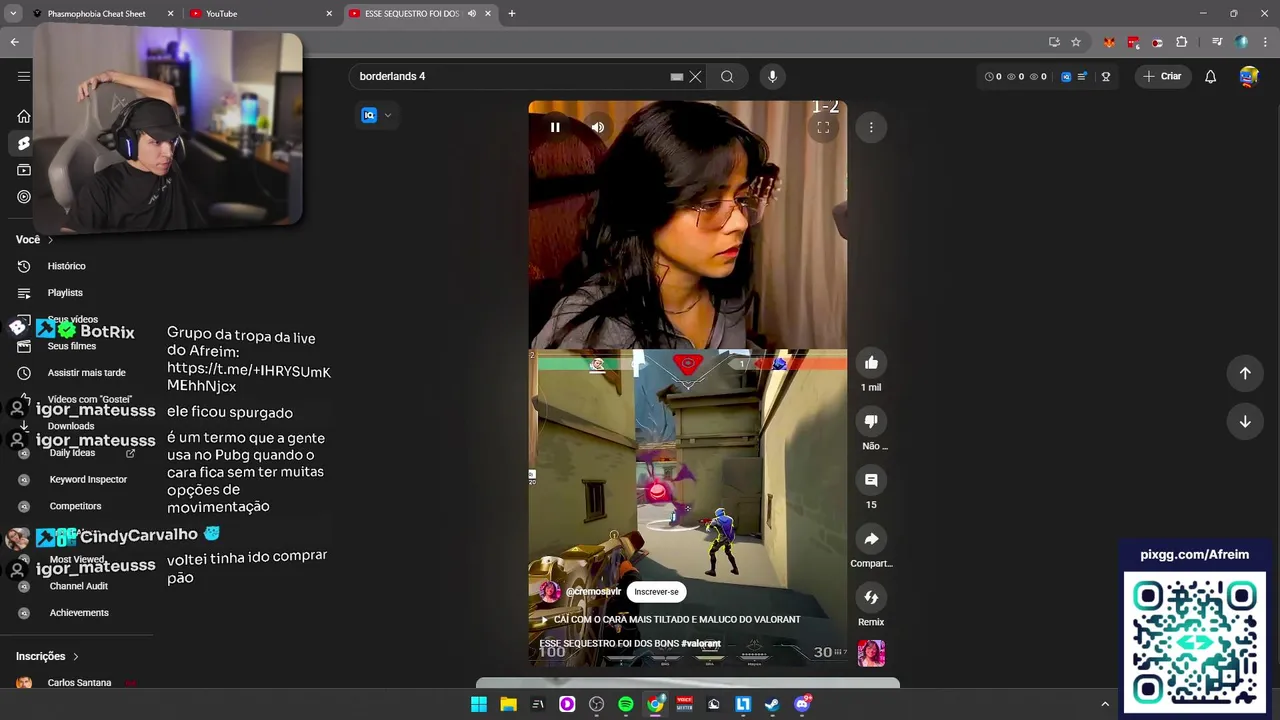This screenshot has width=1280, height=720.
Task: Open a new browser tab
Action: [x=512, y=14]
